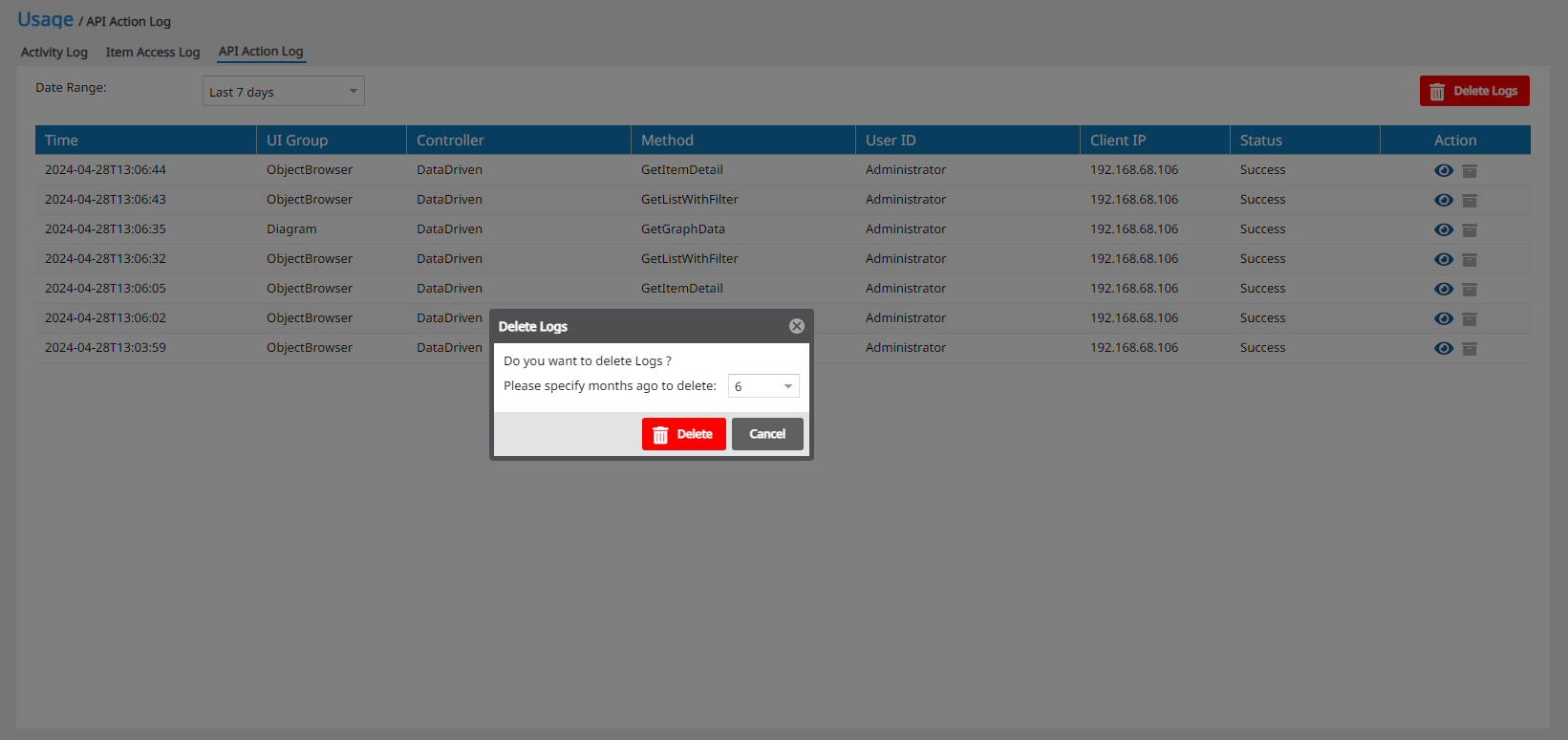Close the Delete Logs dialog
1568x740 pixels.
tap(796, 326)
